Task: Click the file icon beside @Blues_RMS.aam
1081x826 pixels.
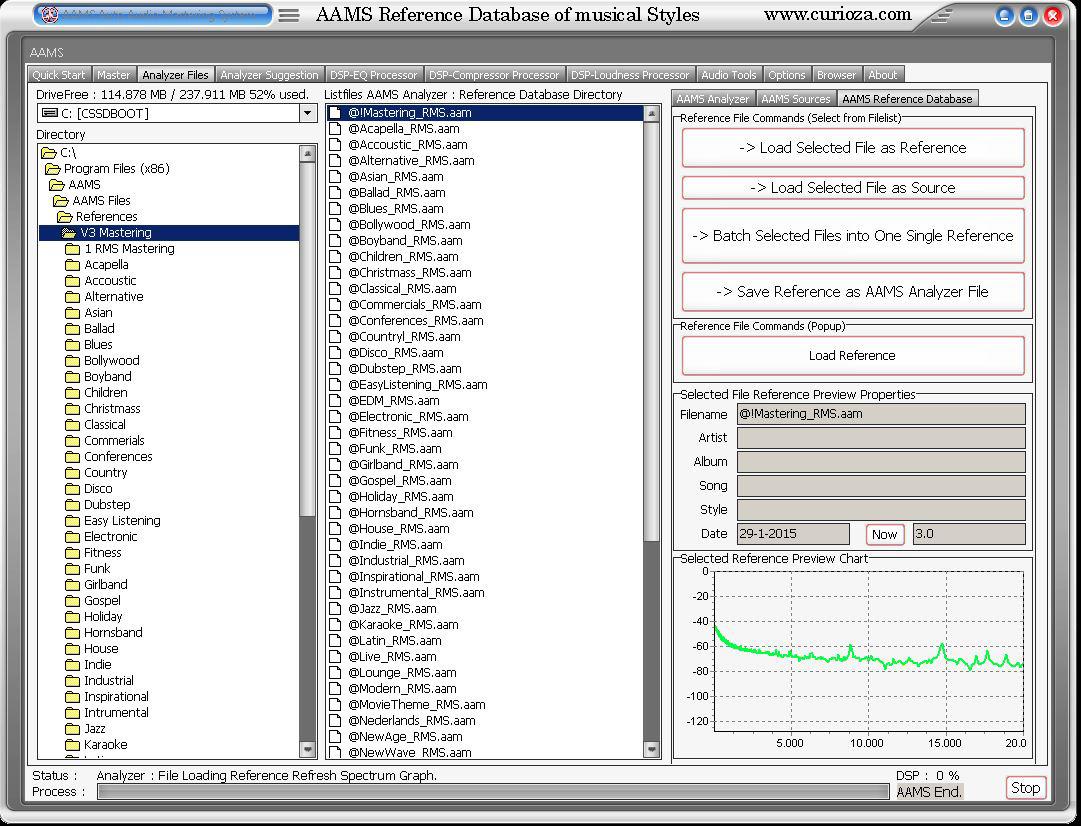Action: tap(335, 208)
